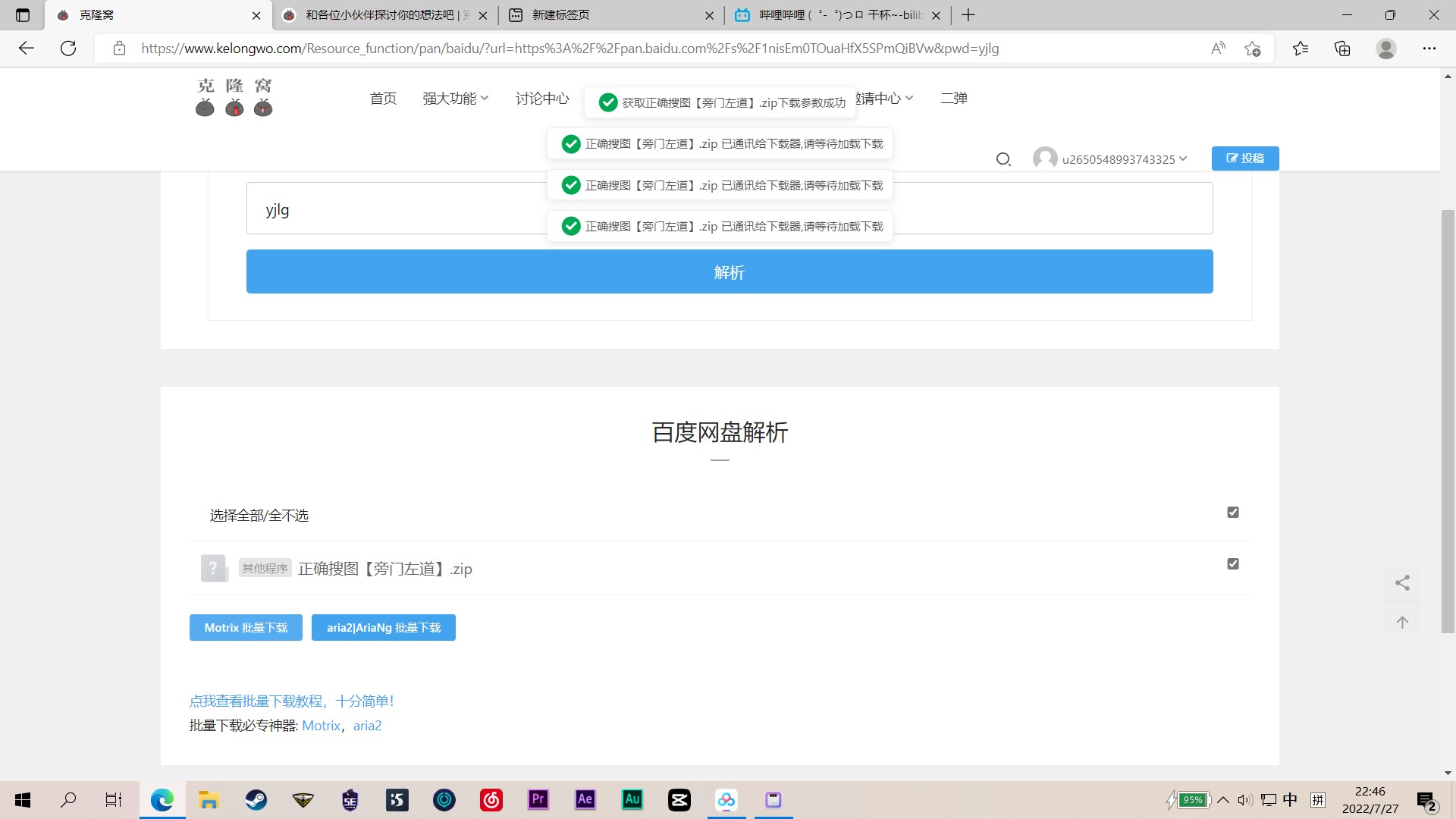The height and width of the screenshot is (819, 1456).
Task: Expand the 强大功能 dropdown menu
Action: pos(455,99)
